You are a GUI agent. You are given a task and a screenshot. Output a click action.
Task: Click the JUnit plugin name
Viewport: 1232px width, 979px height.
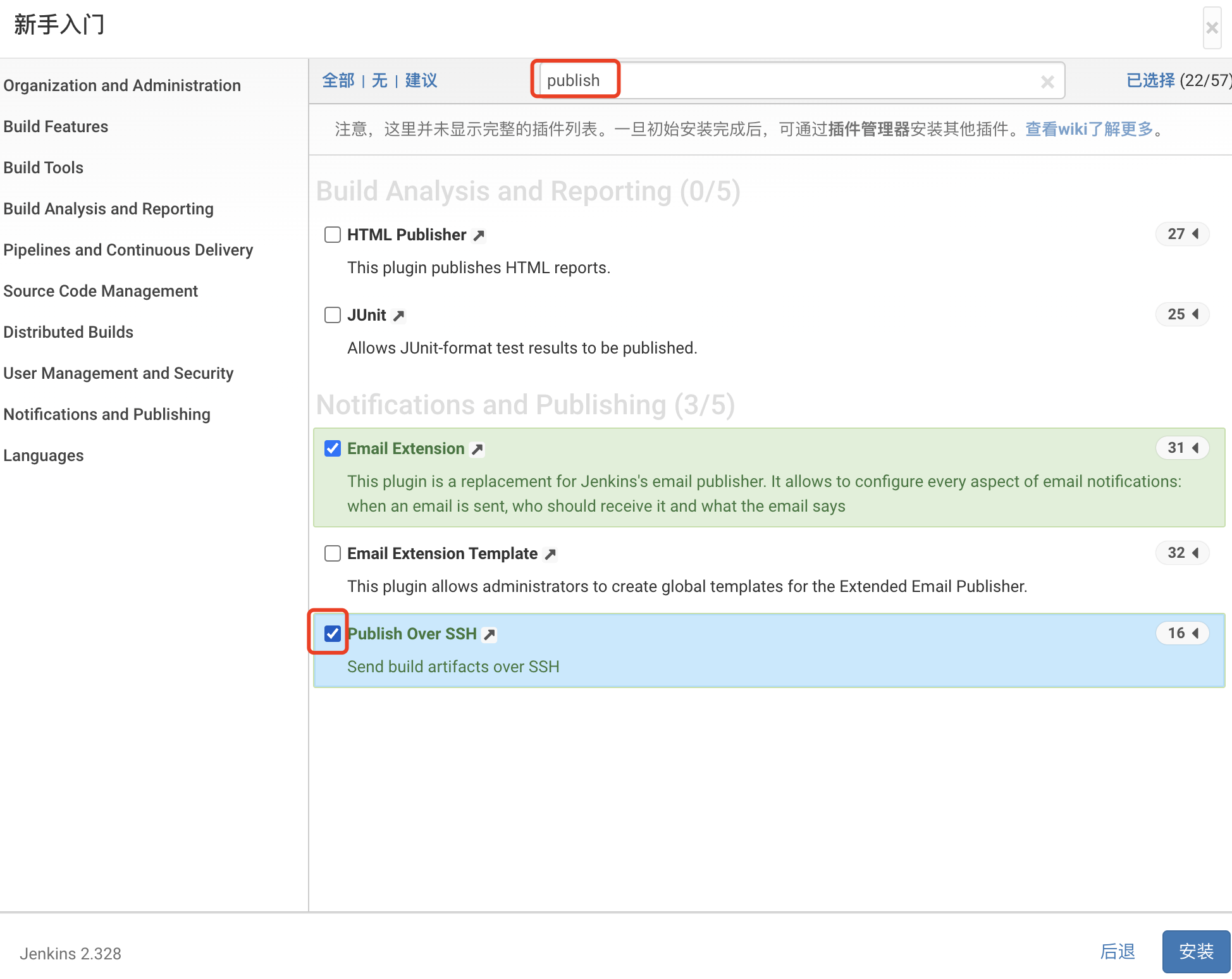click(x=367, y=315)
